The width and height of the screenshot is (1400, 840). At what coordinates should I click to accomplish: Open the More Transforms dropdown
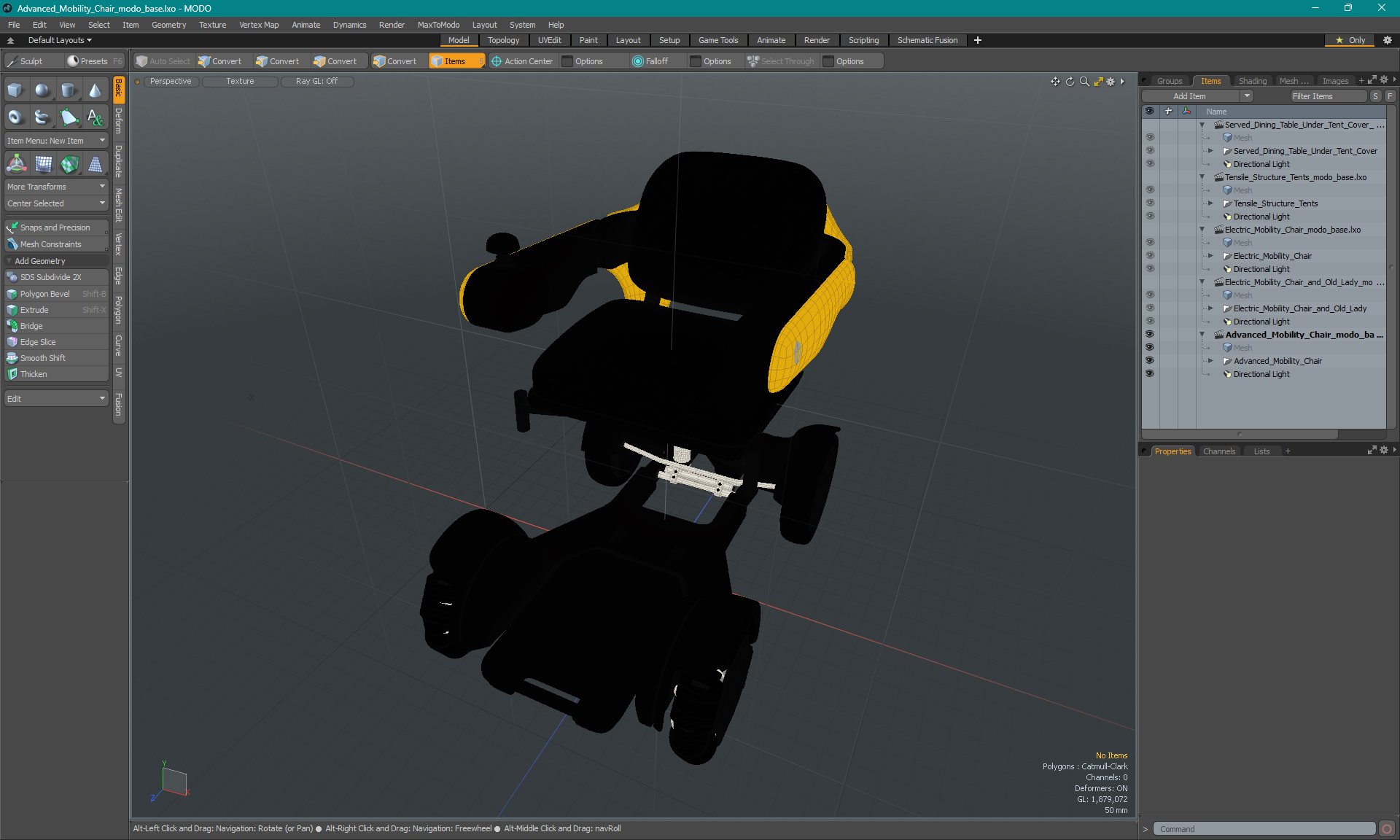[56, 187]
